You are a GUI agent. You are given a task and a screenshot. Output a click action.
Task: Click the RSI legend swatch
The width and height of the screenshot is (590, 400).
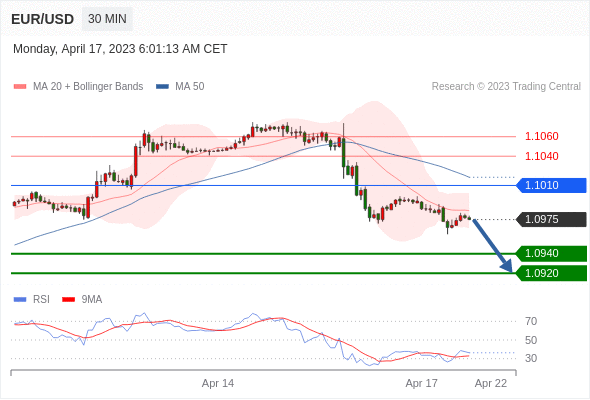[x=20, y=300]
